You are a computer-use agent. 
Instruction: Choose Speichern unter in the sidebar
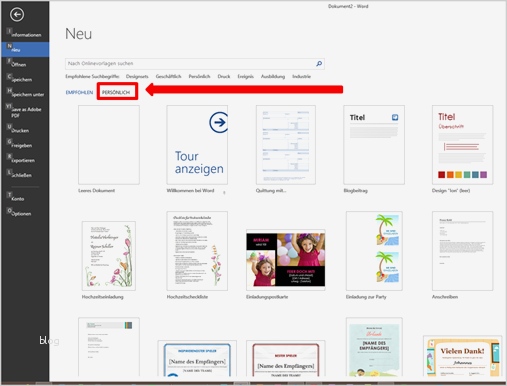click(25, 94)
